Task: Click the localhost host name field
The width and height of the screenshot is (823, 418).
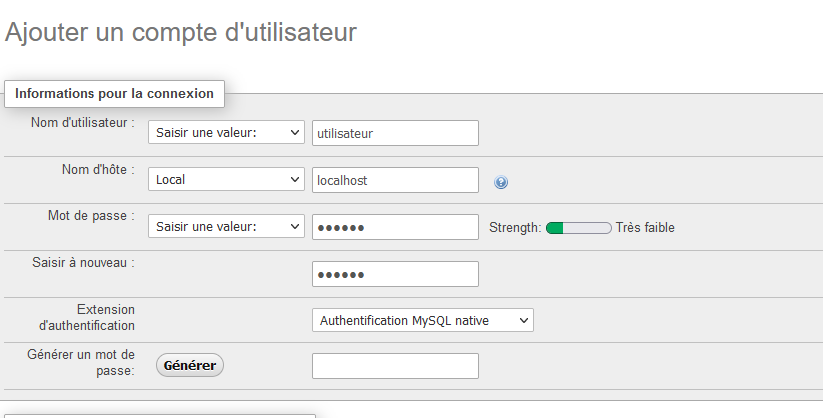Action: coord(395,180)
